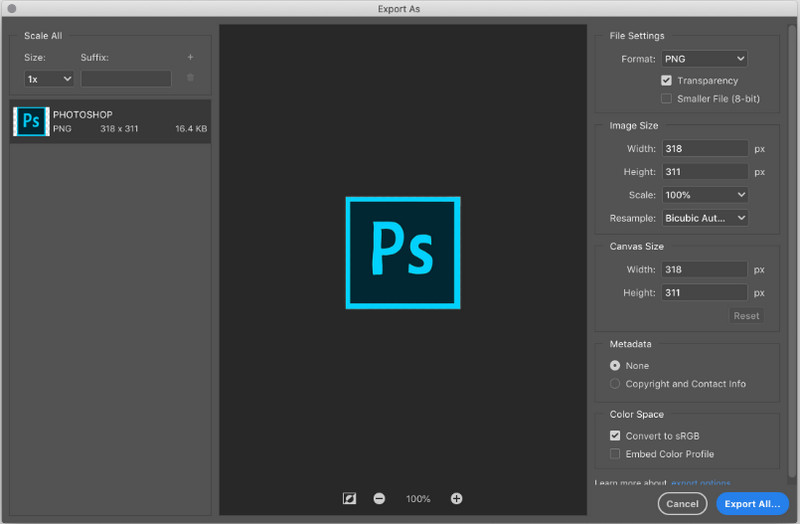The width and height of the screenshot is (800, 524).
Task: Open the Scale 100% dropdown
Action: click(x=705, y=195)
